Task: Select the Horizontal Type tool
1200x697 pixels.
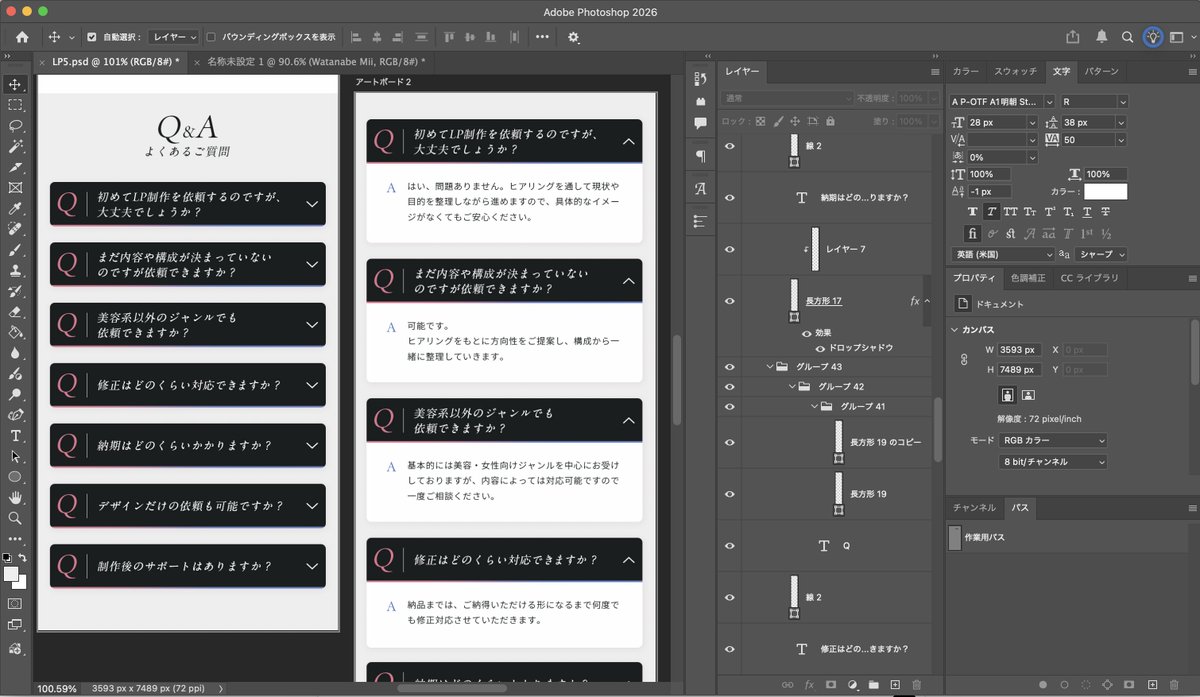Action: [15, 436]
